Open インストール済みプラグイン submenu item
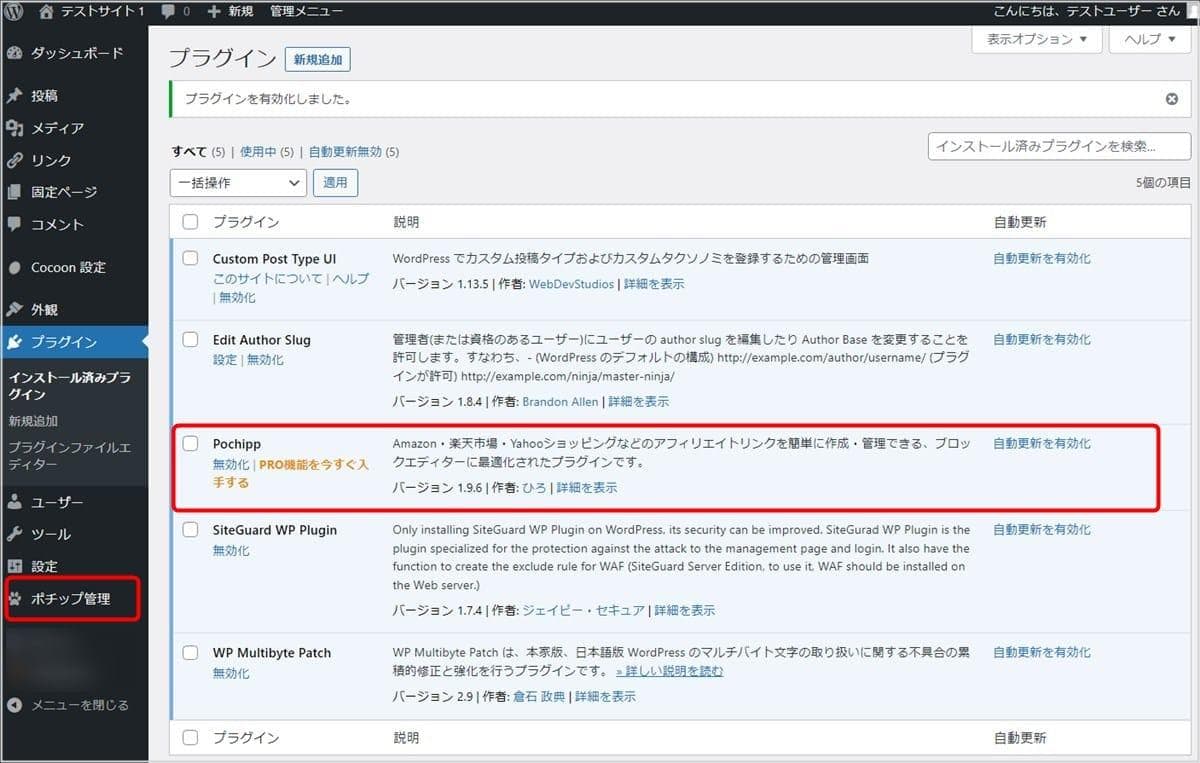The width and height of the screenshot is (1200, 763). [x=69, y=386]
